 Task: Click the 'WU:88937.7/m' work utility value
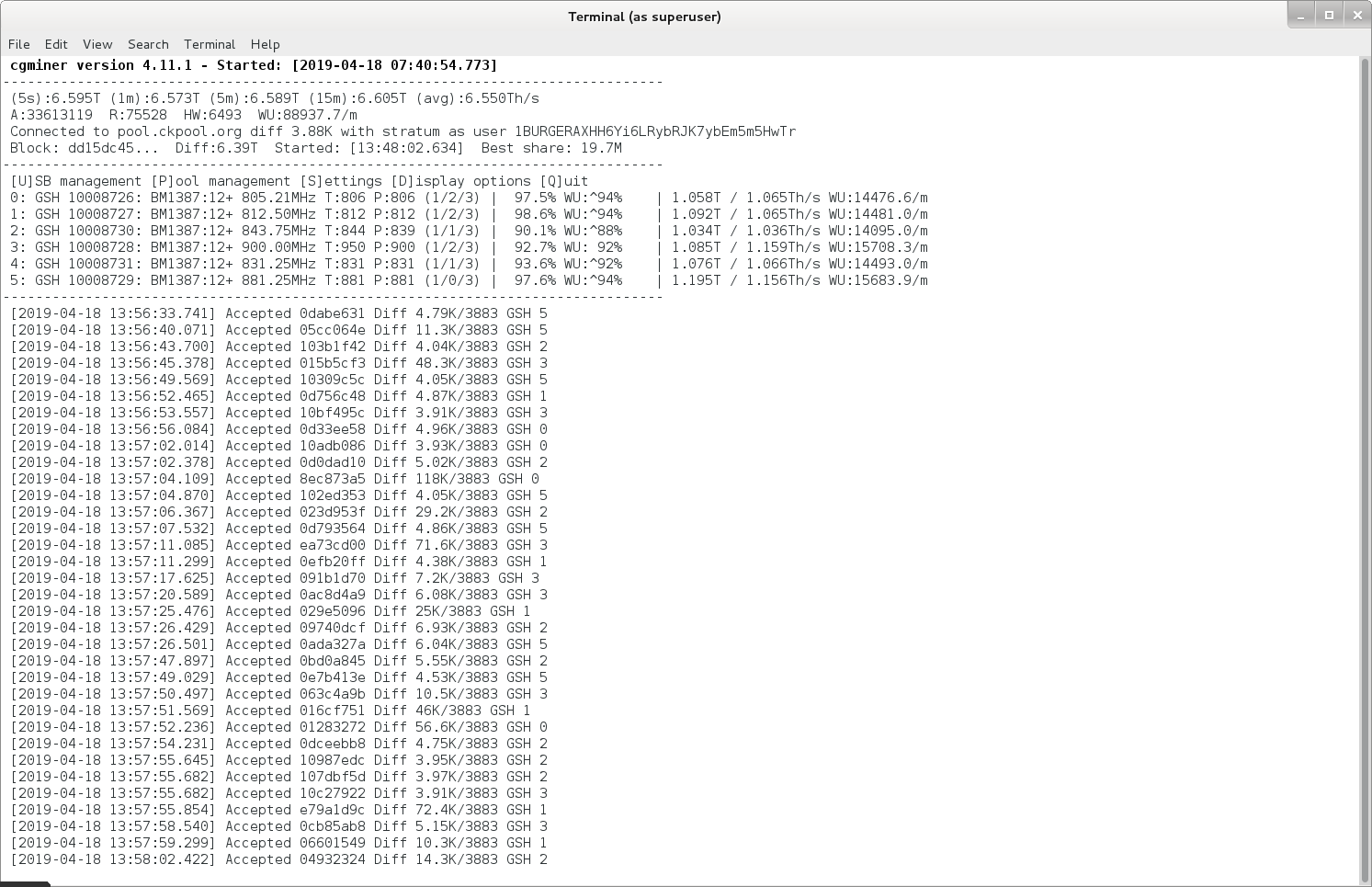pyautogui.click(x=308, y=115)
